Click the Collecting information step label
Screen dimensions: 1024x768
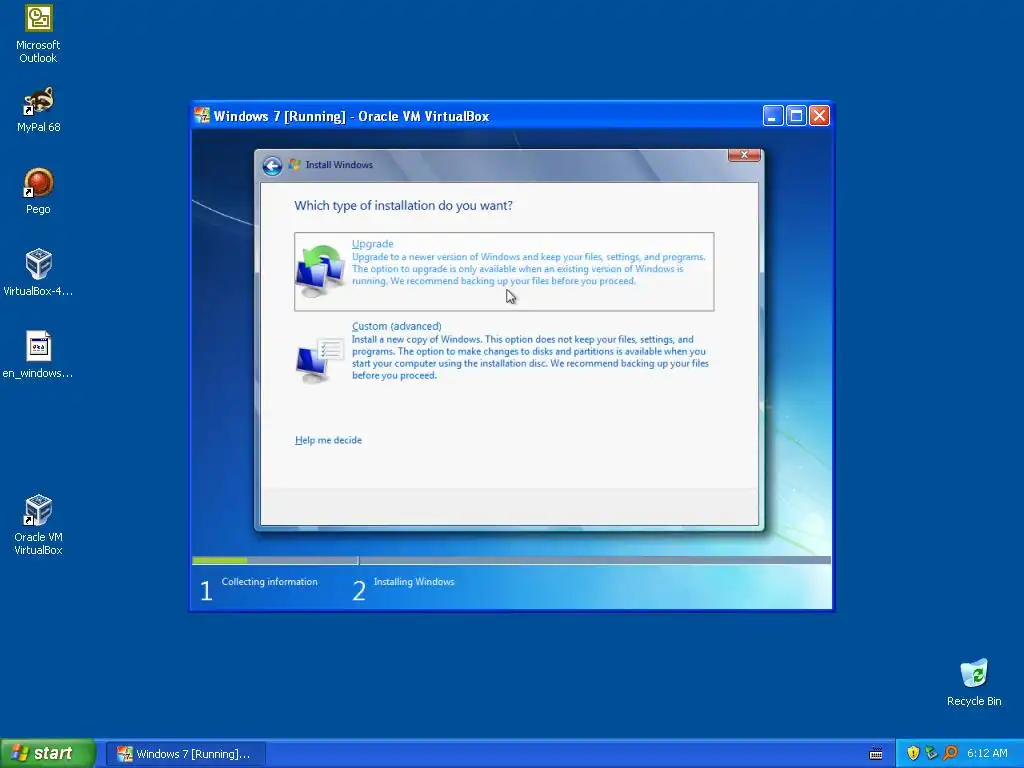click(x=269, y=581)
